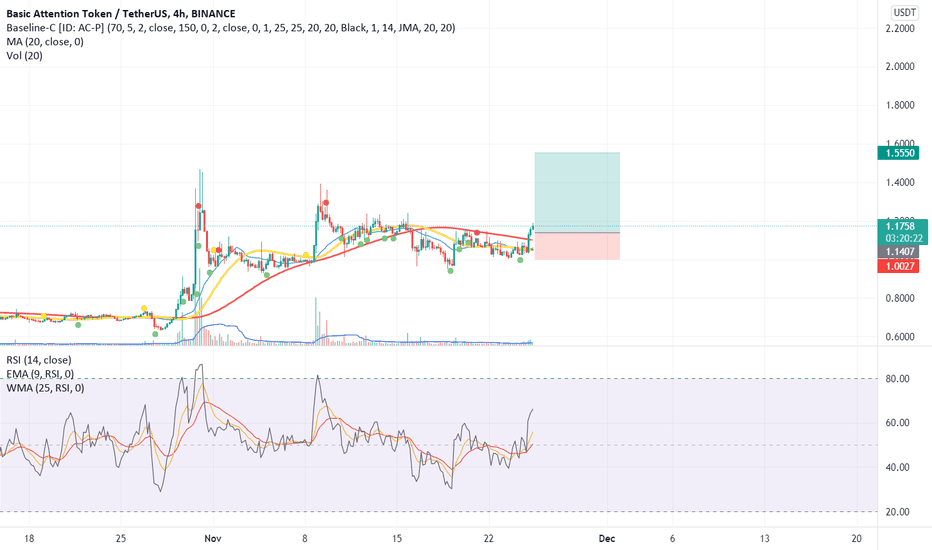Screen dimensions: 932x550
Task: Click the 13 date label on time axis
Action: point(764,539)
